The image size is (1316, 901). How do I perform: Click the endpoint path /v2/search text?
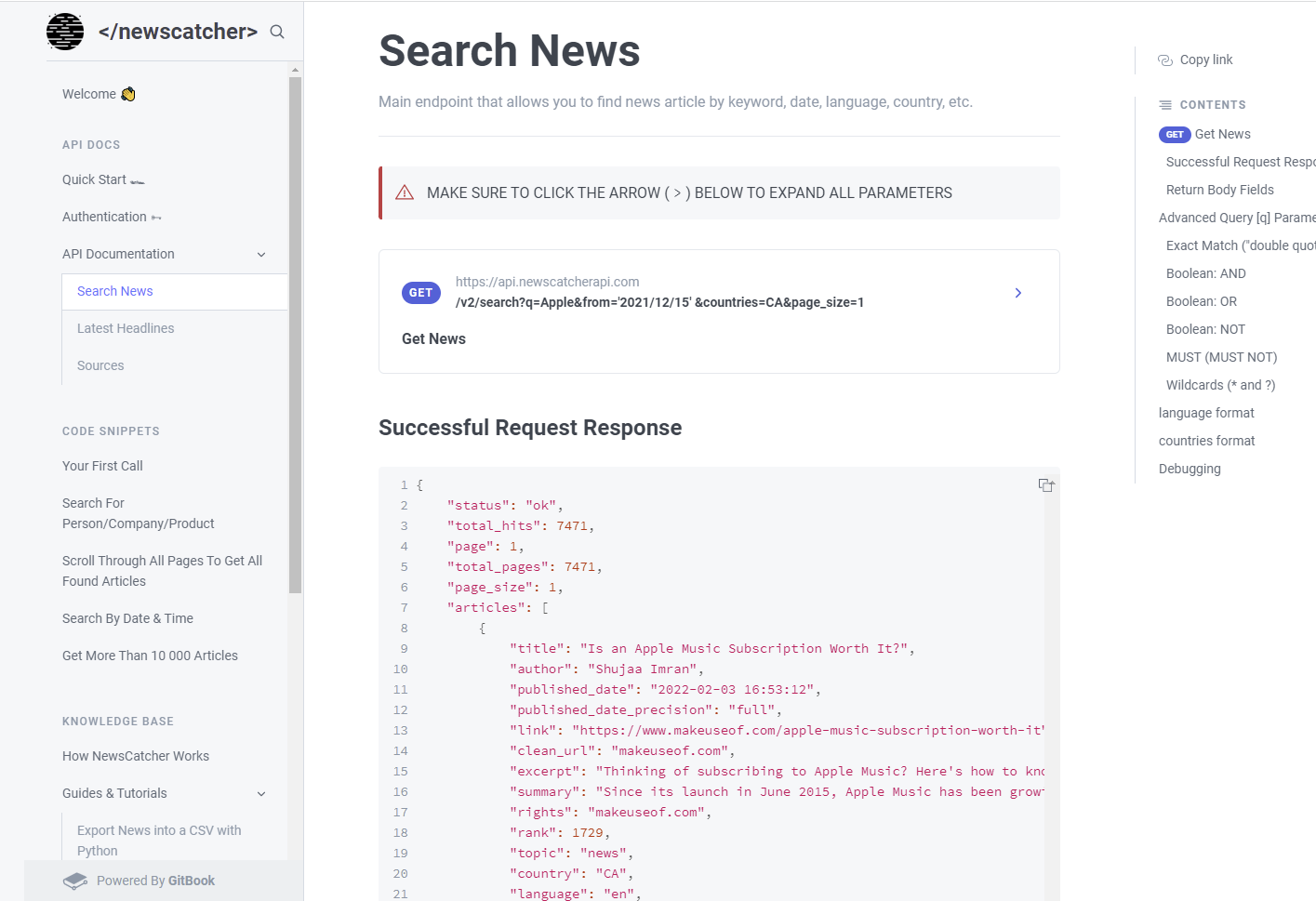click(659, 302)
